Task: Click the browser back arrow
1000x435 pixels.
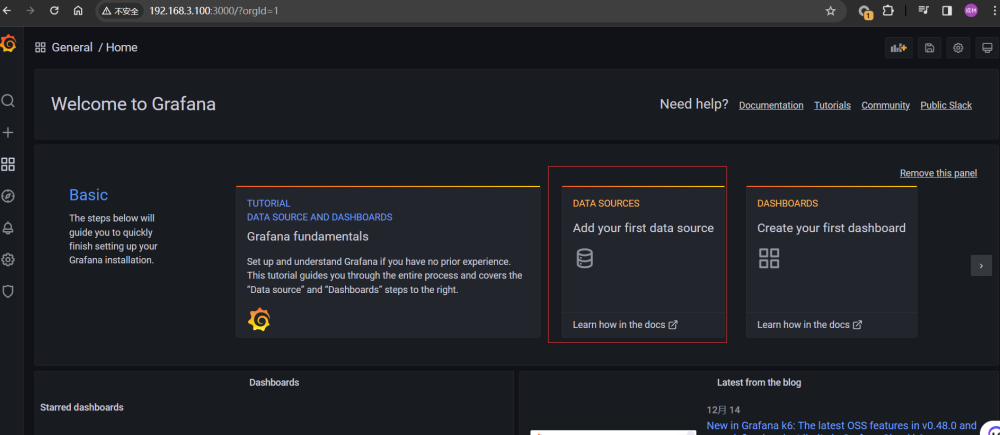Action: click(x=8, y=11)
